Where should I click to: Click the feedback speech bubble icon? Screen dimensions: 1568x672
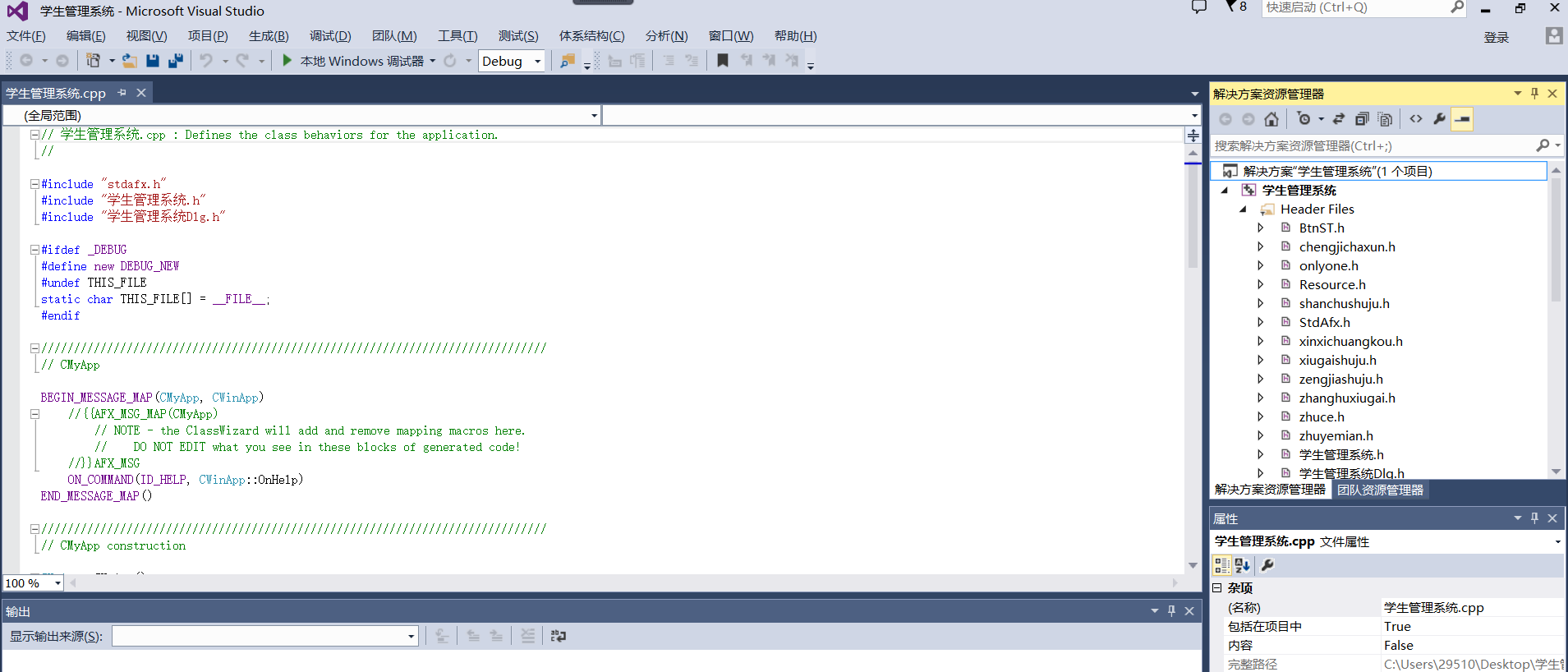point(1199,7)
